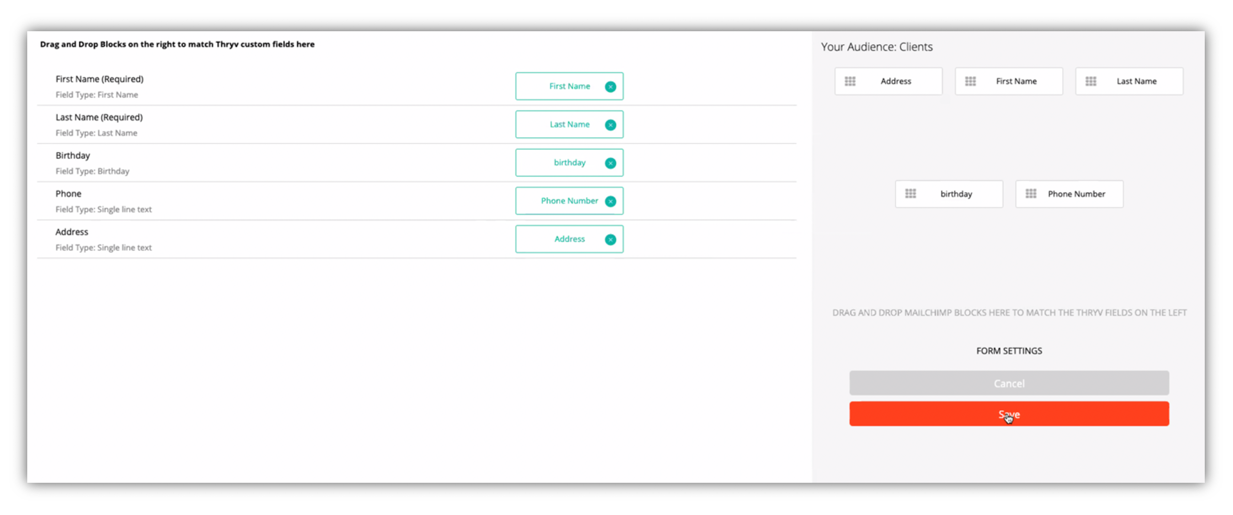Click 'Field Type: Single line text' under Address
This screenshot has height=515, width=1233.
pos(104,247)
